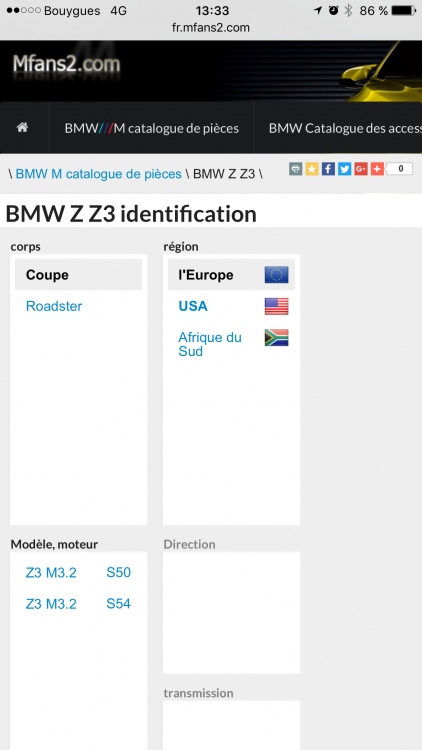This screenshot has width=422, height=750.
Task: Tap the location arrow status icon
Action: (x=318, y=10)
